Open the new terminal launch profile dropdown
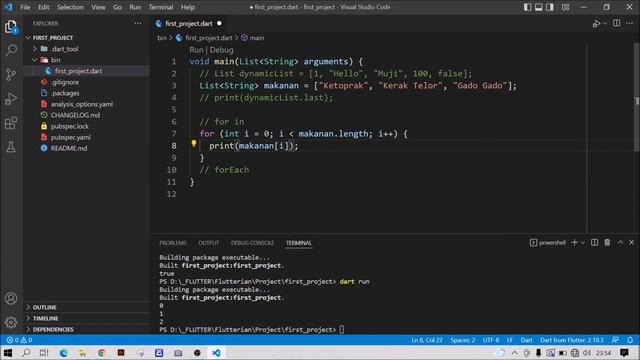This screenshot has width=640, height=360. [x=582, y=242]
